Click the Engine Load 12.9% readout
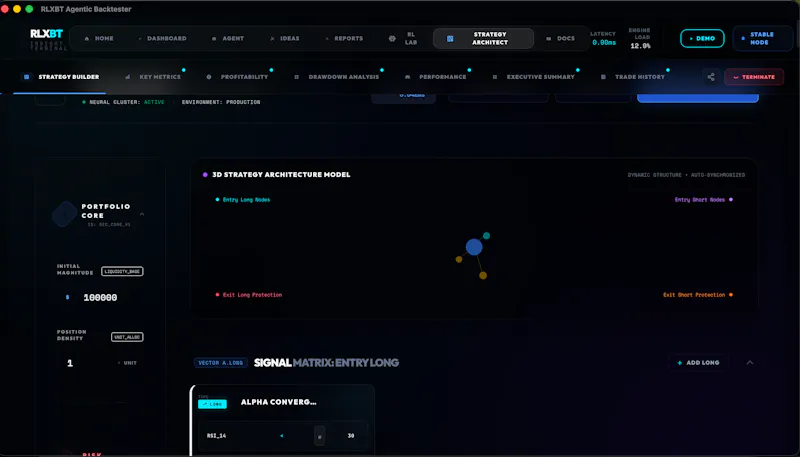Screen dimensions: 800x457 (640, 39)
